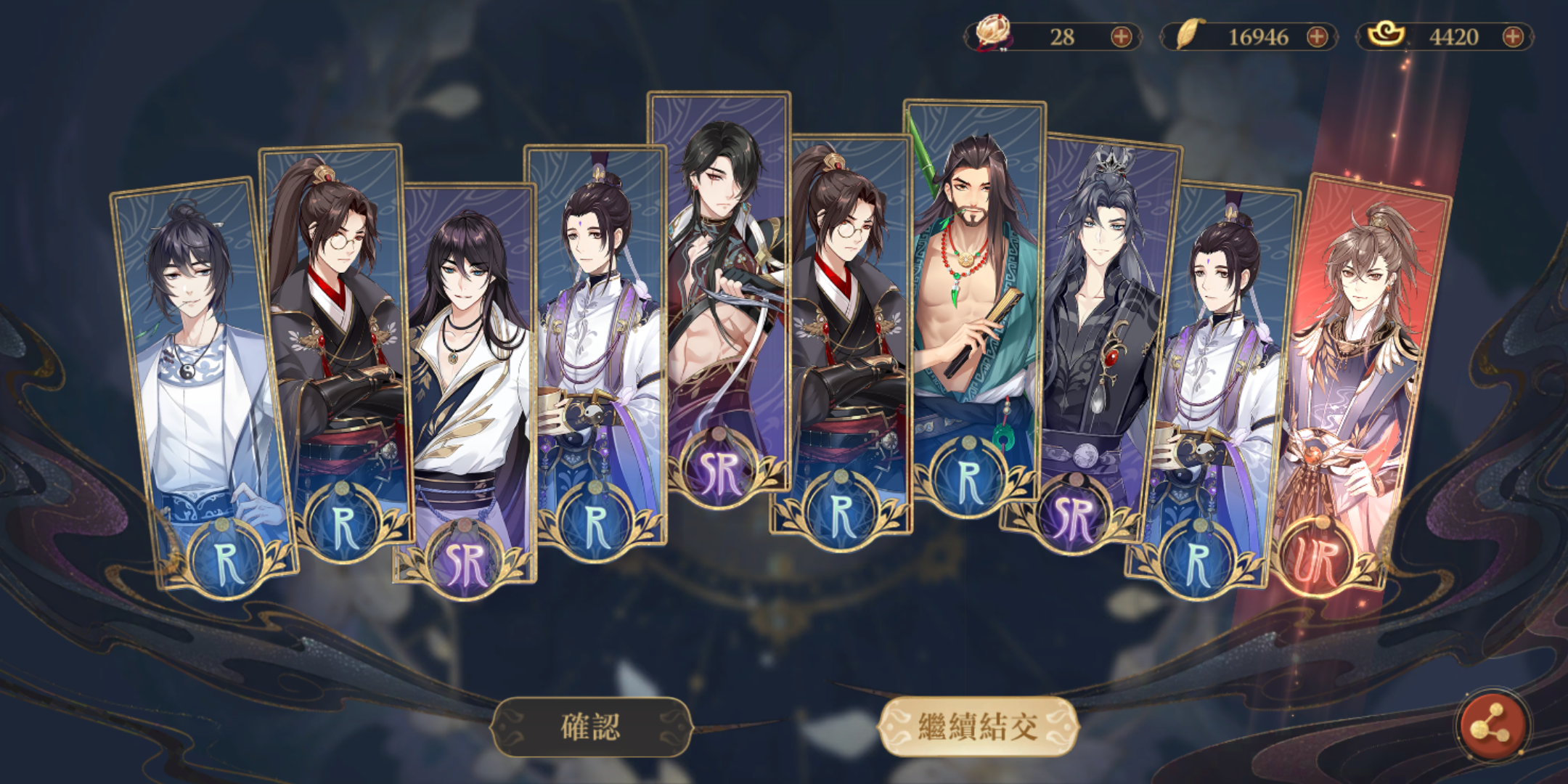Click the red share icon
This screenshot has width=1568, height=784.
tap(1493, 727)
